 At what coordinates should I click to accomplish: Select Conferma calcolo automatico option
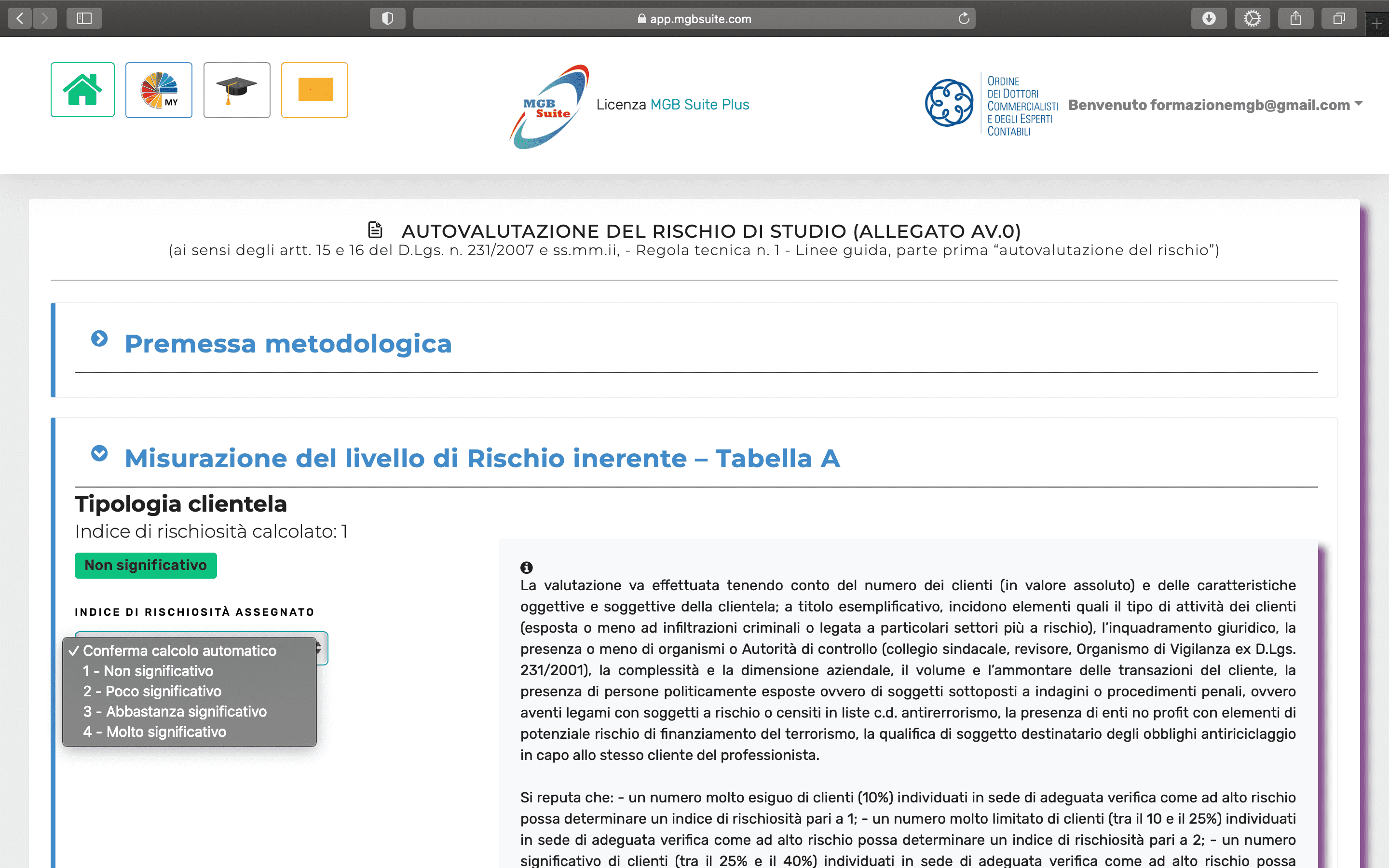click(x=179, y=651)
